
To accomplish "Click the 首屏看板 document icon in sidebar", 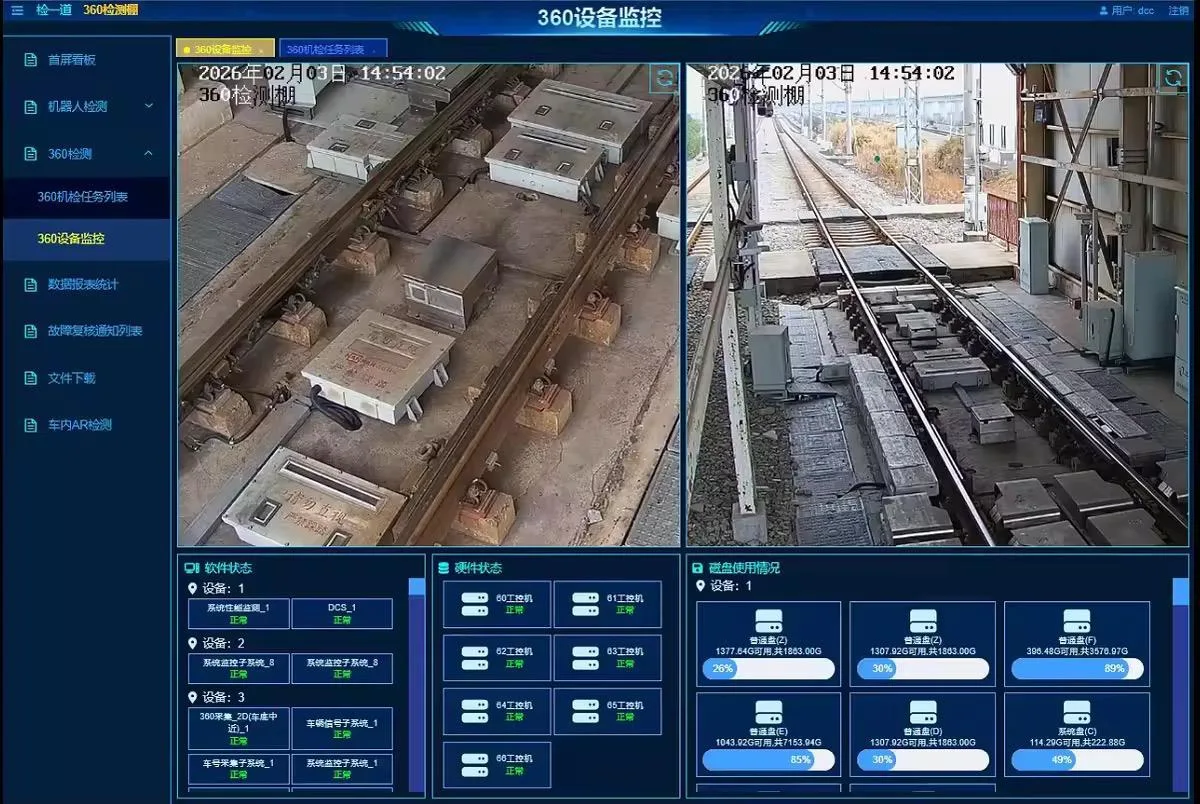I will (30, 60).
